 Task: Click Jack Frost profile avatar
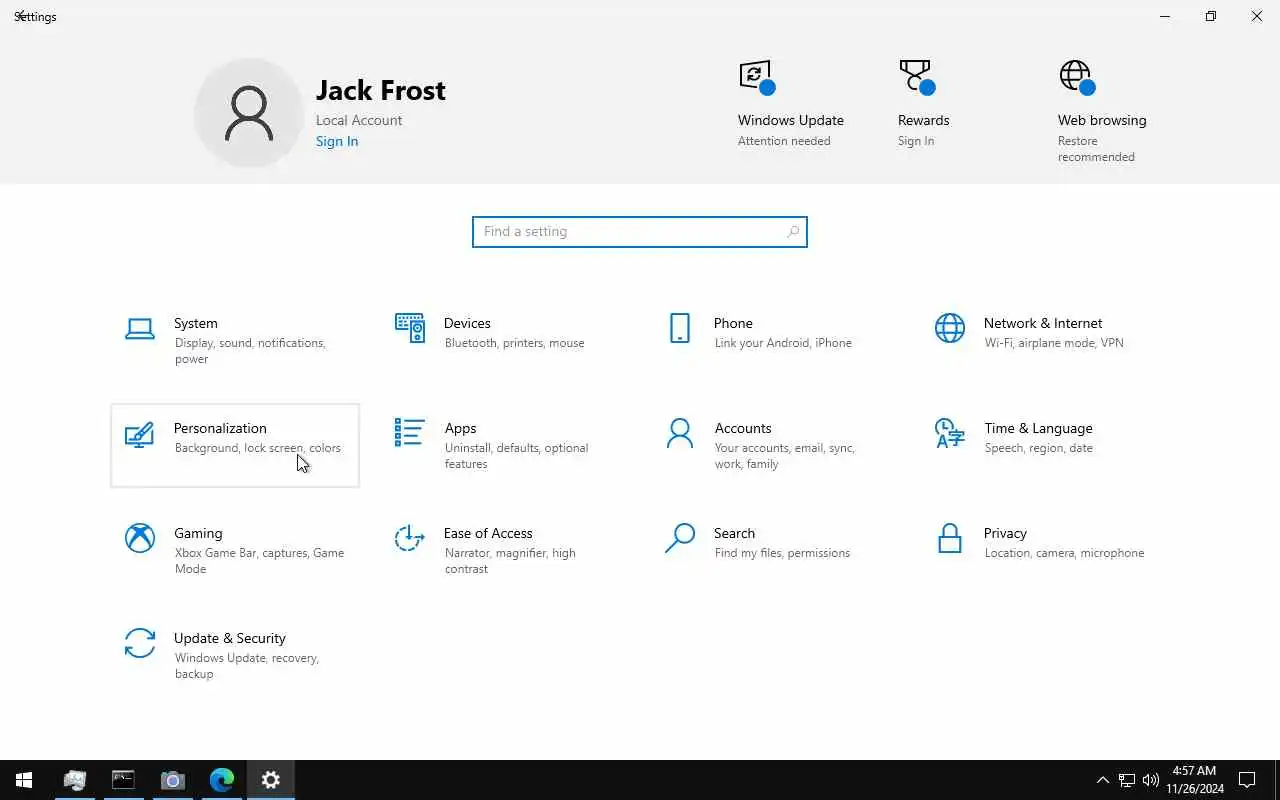point(249,112)
